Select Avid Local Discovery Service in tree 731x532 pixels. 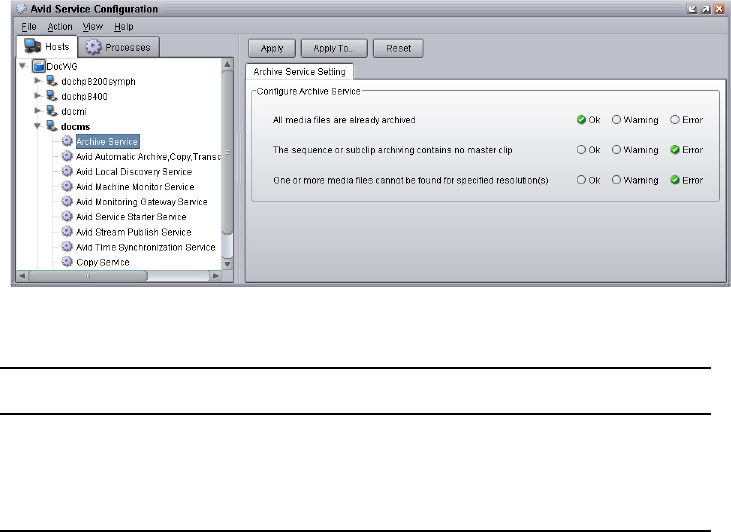134,172
